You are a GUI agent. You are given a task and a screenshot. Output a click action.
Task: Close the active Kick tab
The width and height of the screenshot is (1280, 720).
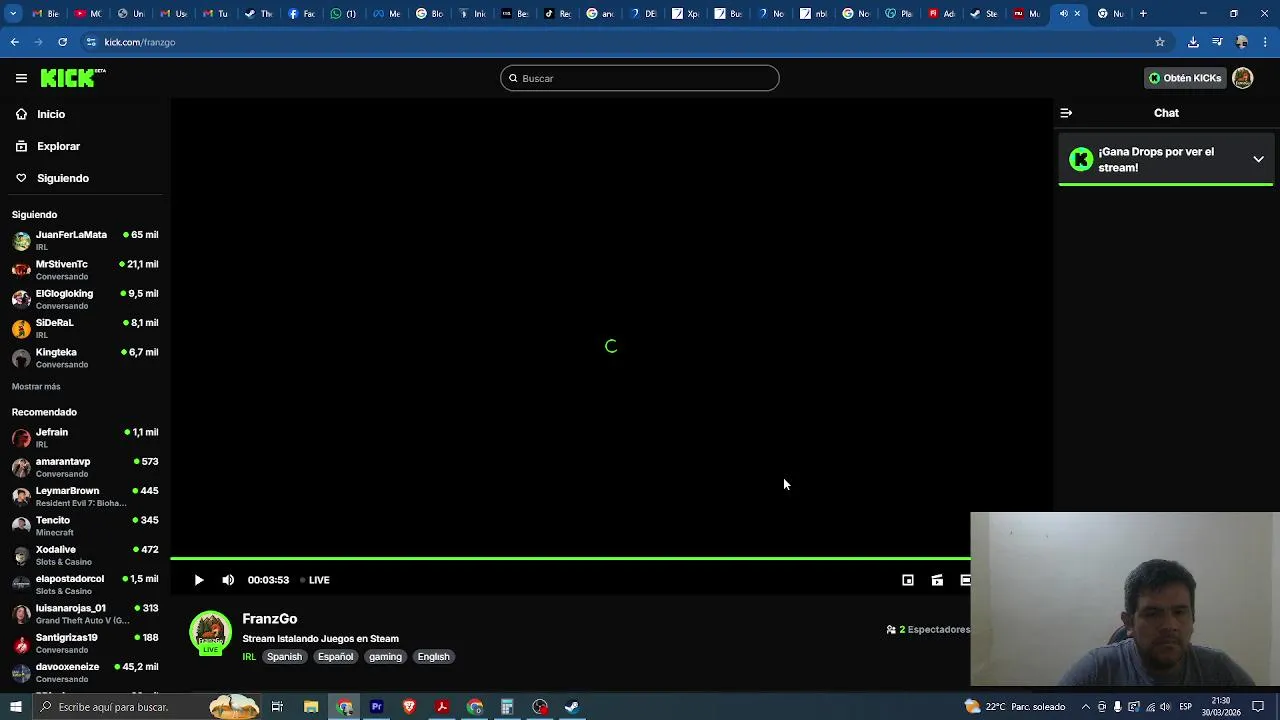click(x=1077, y=14)
